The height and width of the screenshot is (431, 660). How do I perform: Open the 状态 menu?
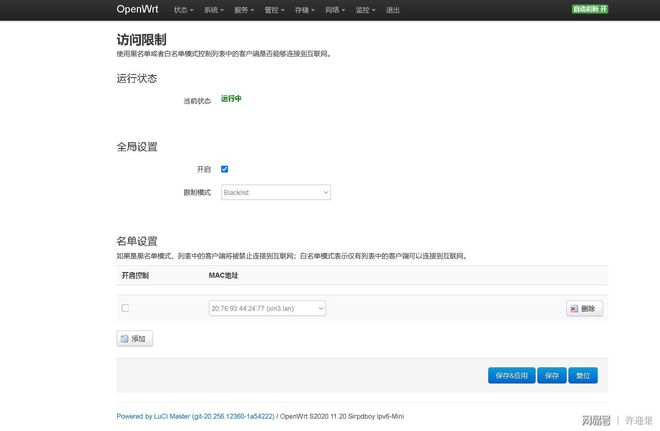pyautogui.click(x=184, y=10)
